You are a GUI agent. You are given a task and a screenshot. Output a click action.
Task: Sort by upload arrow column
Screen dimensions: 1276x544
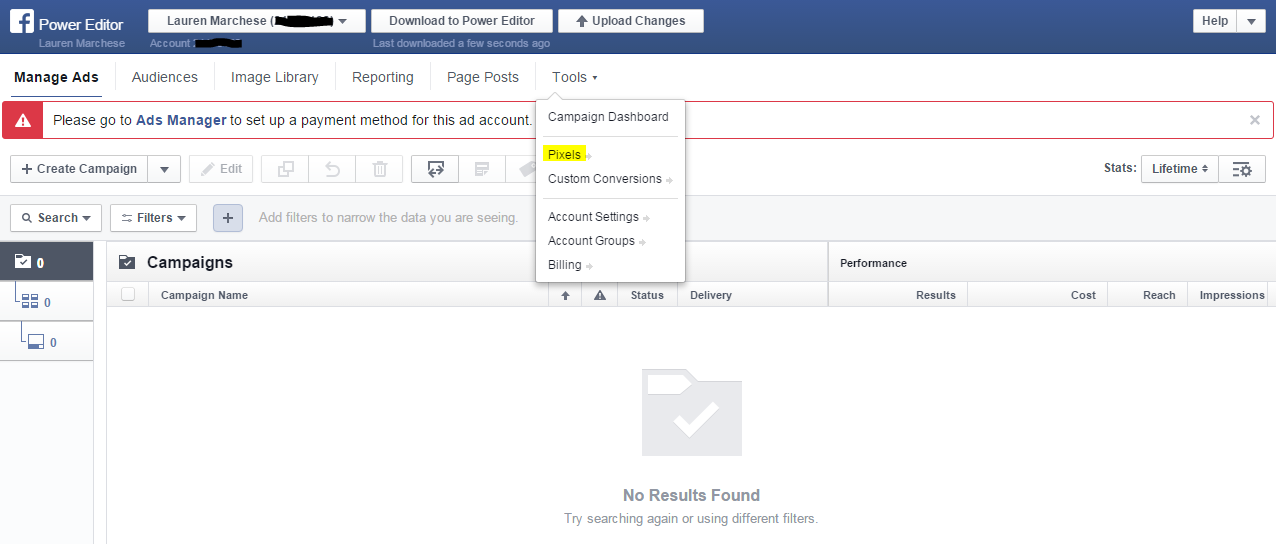point(565,295)
